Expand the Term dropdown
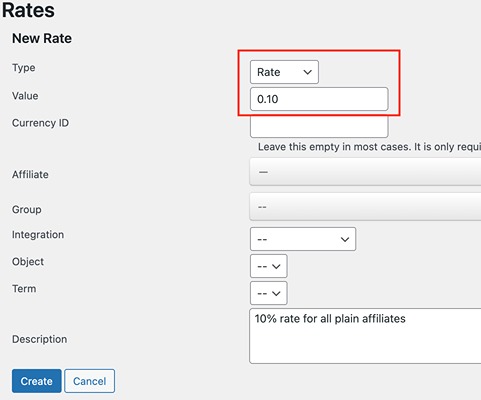This screenshot has height=400, width=481. tap(269, 293)
